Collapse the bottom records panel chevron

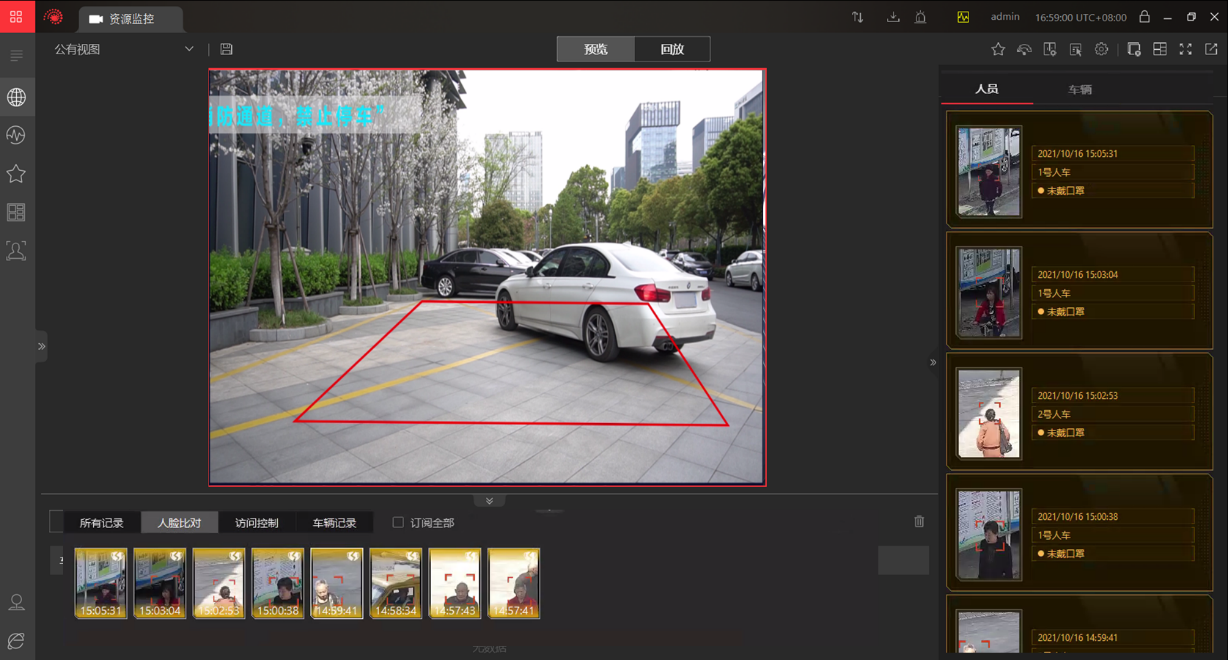coord(489,500)
